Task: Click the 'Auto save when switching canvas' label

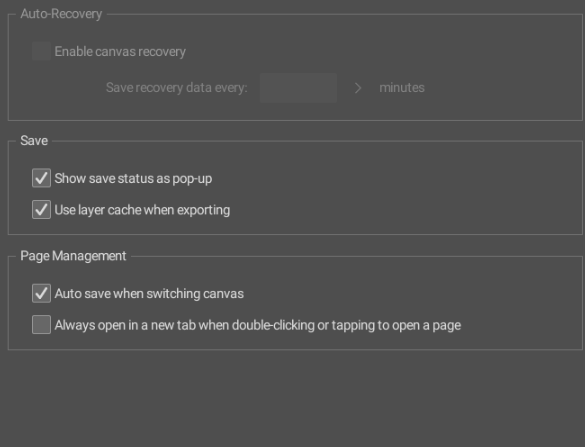Action: (149, 294)
